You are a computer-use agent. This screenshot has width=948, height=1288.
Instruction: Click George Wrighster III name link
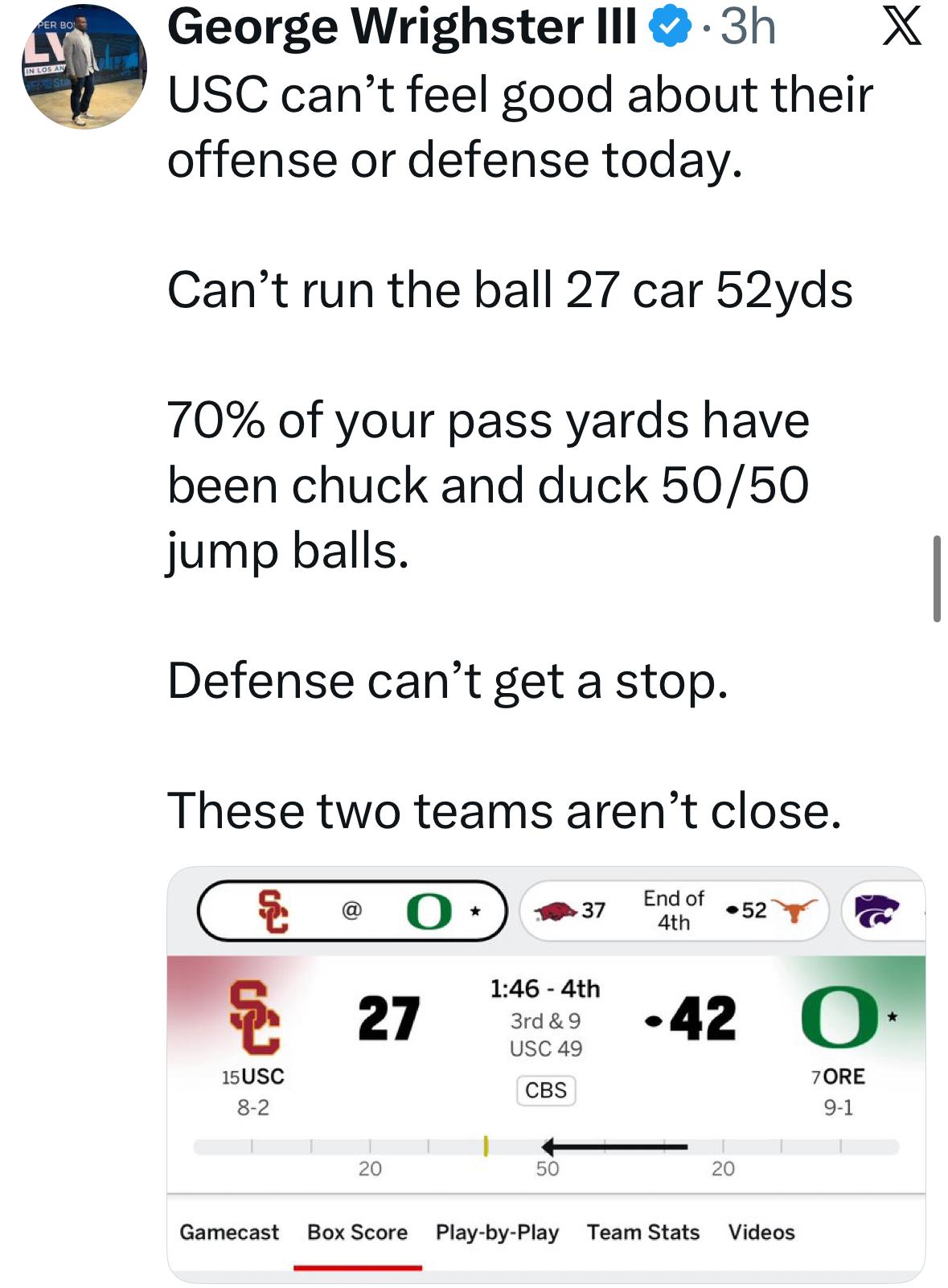click(401, 27)
